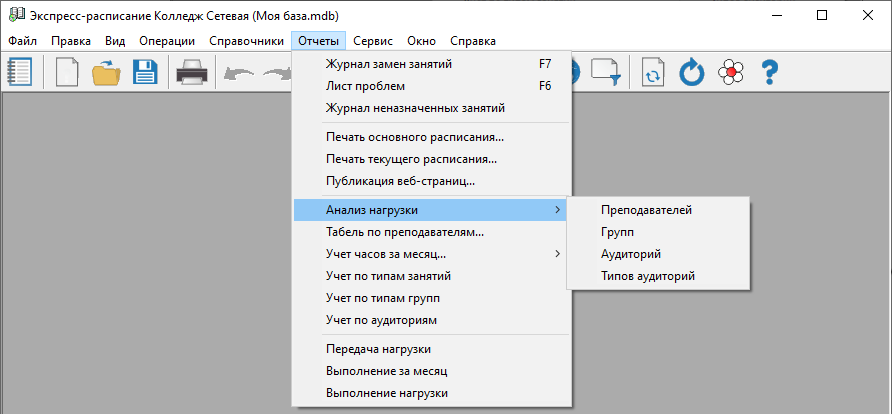Save using the floppy disk icon
Image resolution: width=892 pixels, height=414 pixels.
(x=145, y=73)
